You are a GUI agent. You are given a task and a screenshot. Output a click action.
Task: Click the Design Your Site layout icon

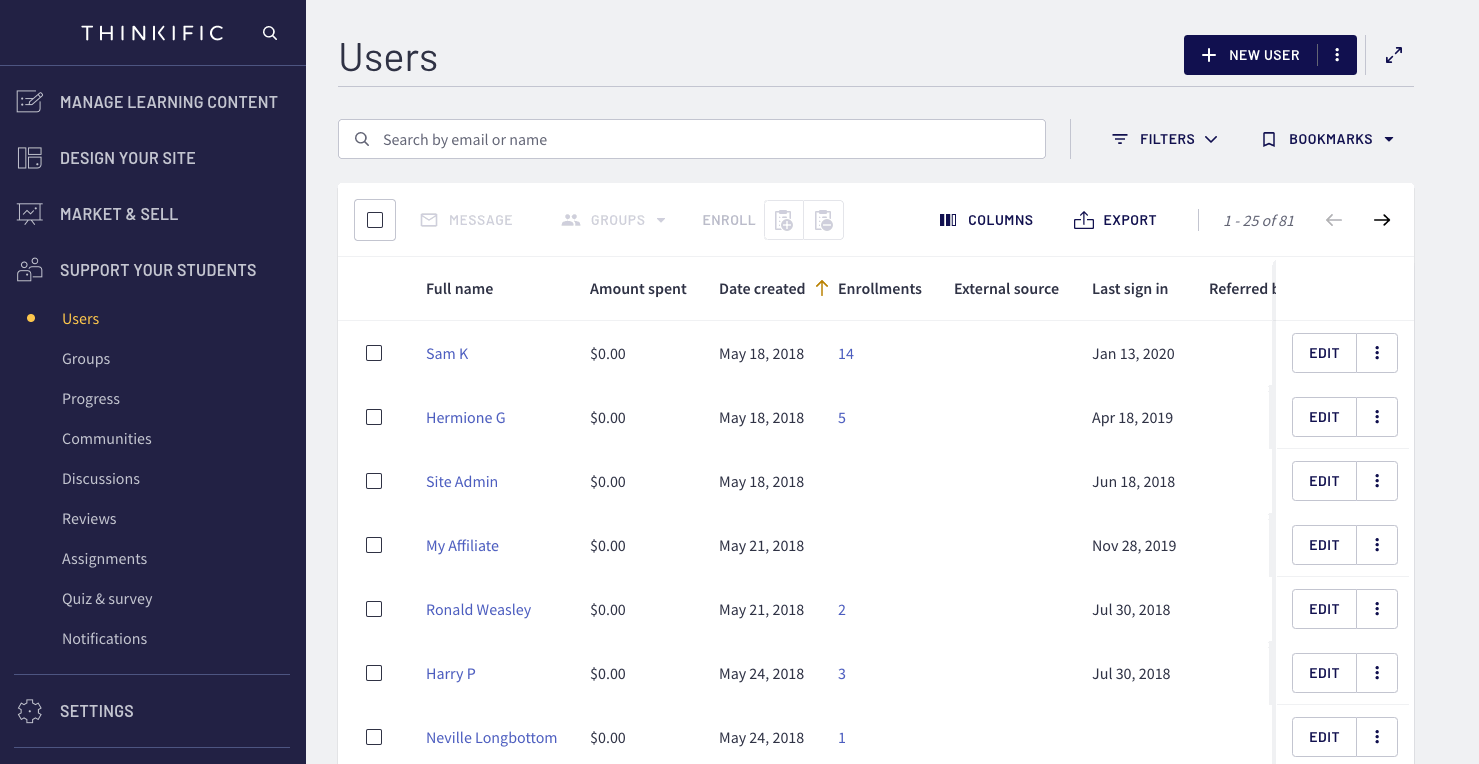(30, 158)
